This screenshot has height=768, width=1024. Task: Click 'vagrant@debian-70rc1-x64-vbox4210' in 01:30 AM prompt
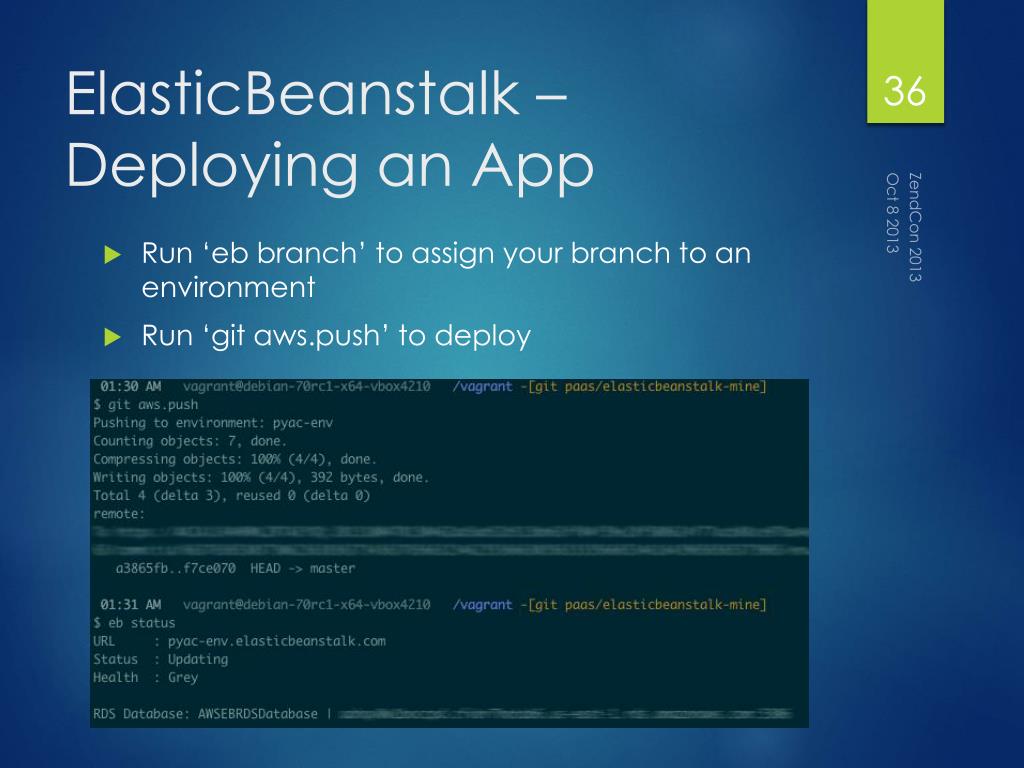click(x=306, y=387)
